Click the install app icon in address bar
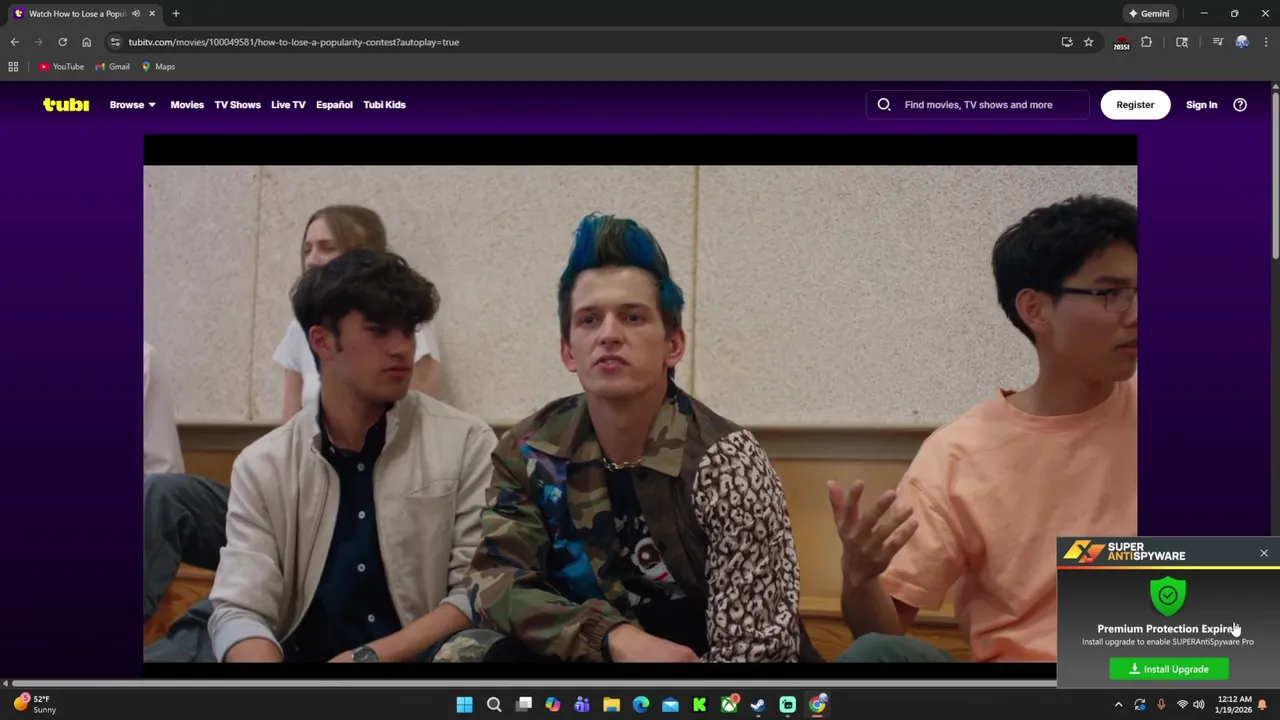Viewport: 1280px width, 720px height. click(1067, 42)
